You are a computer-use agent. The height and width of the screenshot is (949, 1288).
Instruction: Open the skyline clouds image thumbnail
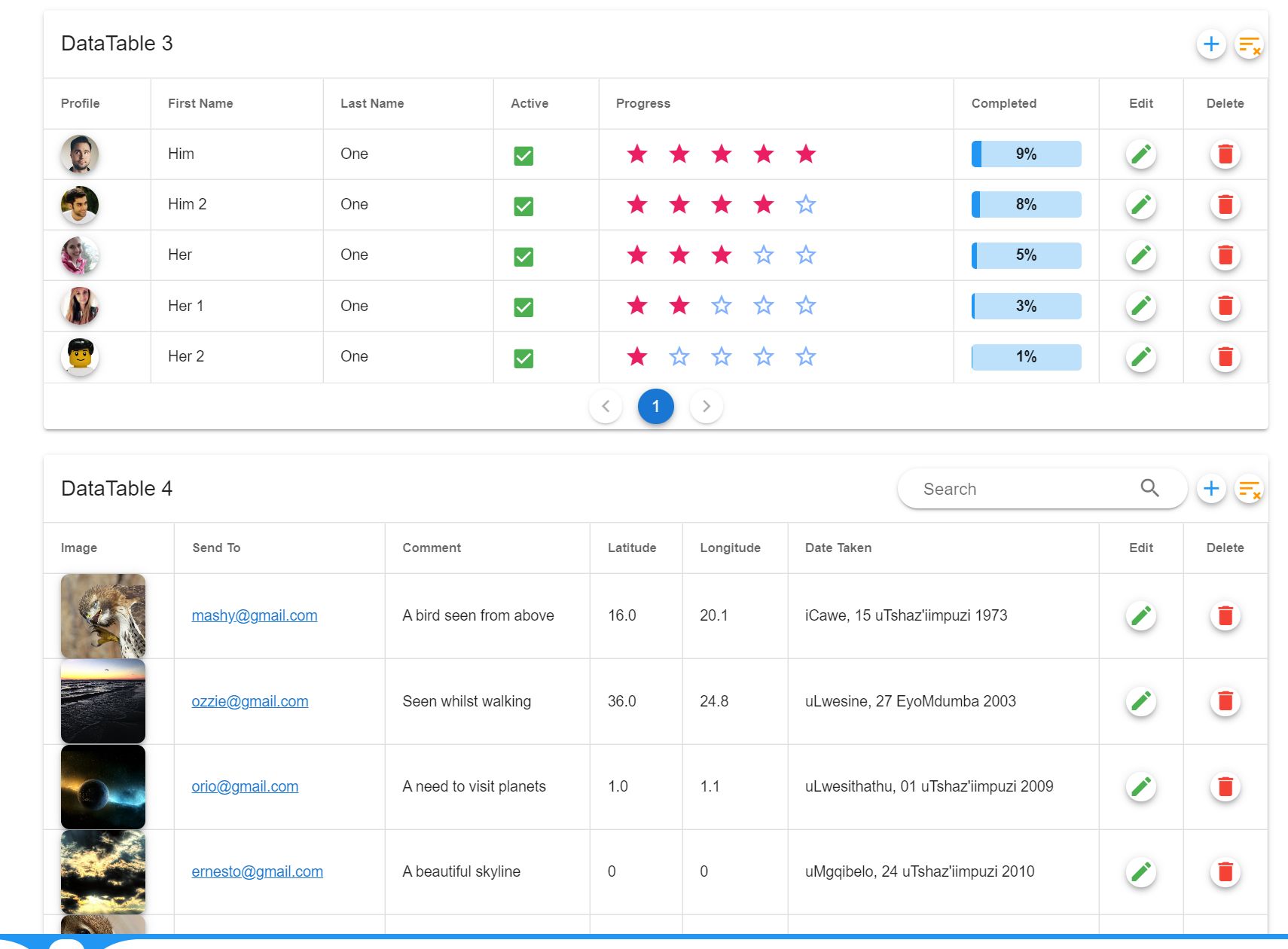click(x=103, y=872)
